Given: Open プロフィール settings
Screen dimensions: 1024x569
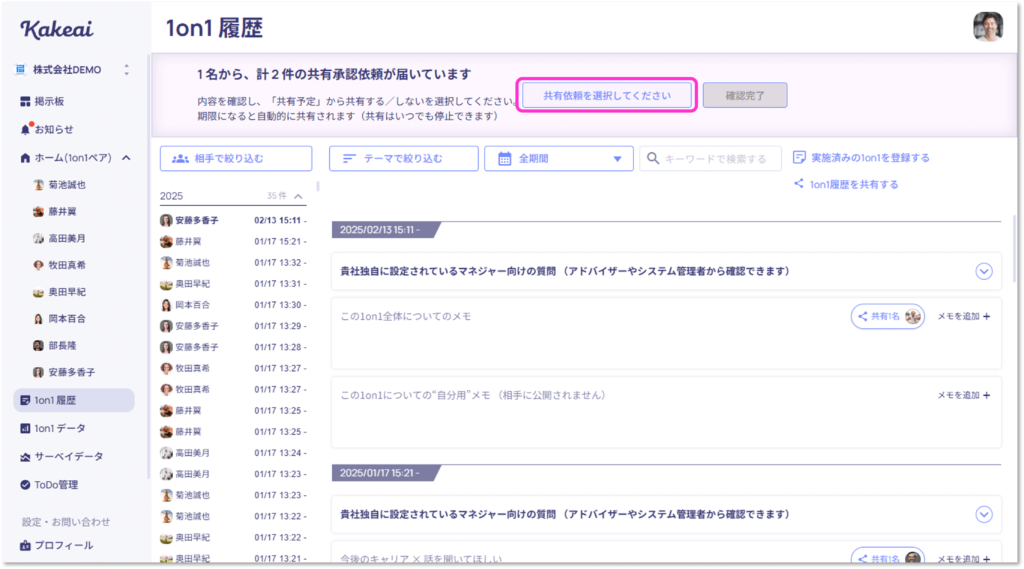Looking at the screenshot, I should (x=56, y=545).
